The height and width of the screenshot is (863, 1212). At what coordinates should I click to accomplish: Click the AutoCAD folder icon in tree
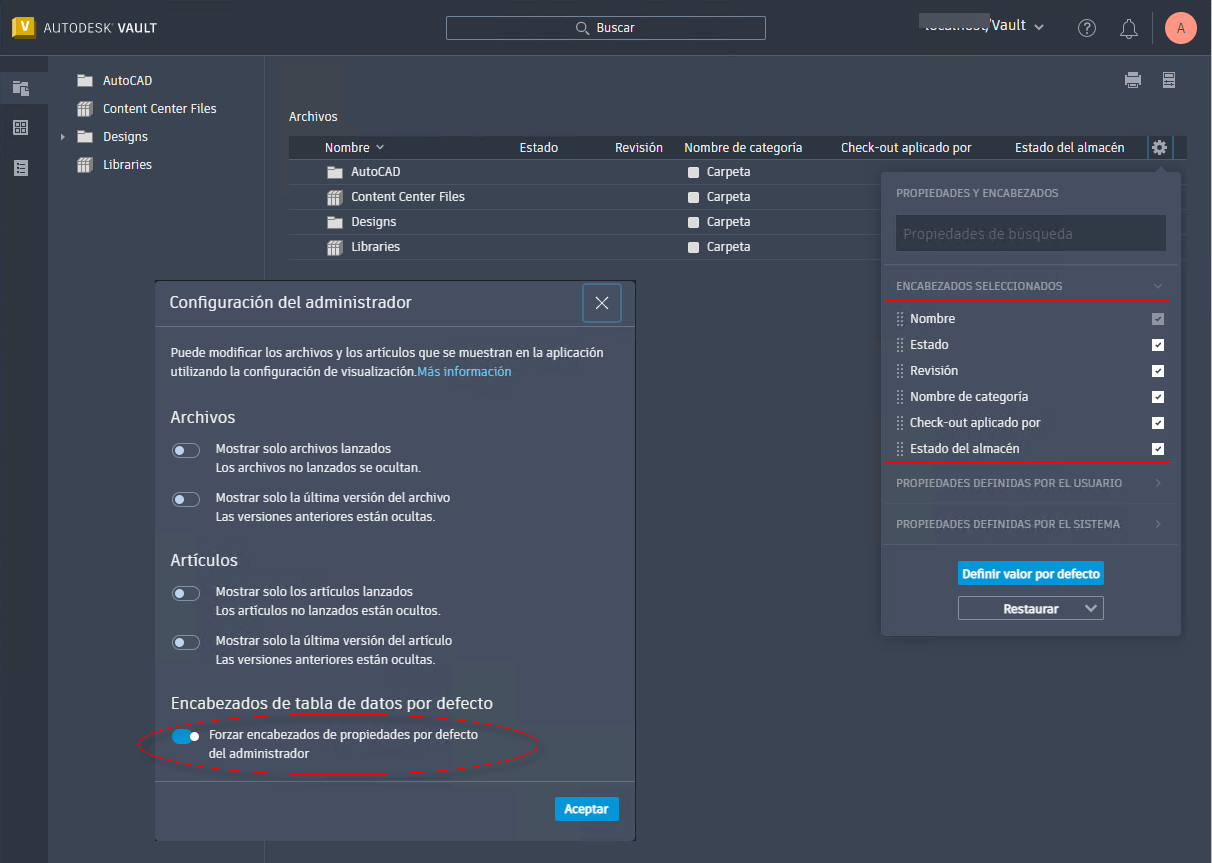85,81
